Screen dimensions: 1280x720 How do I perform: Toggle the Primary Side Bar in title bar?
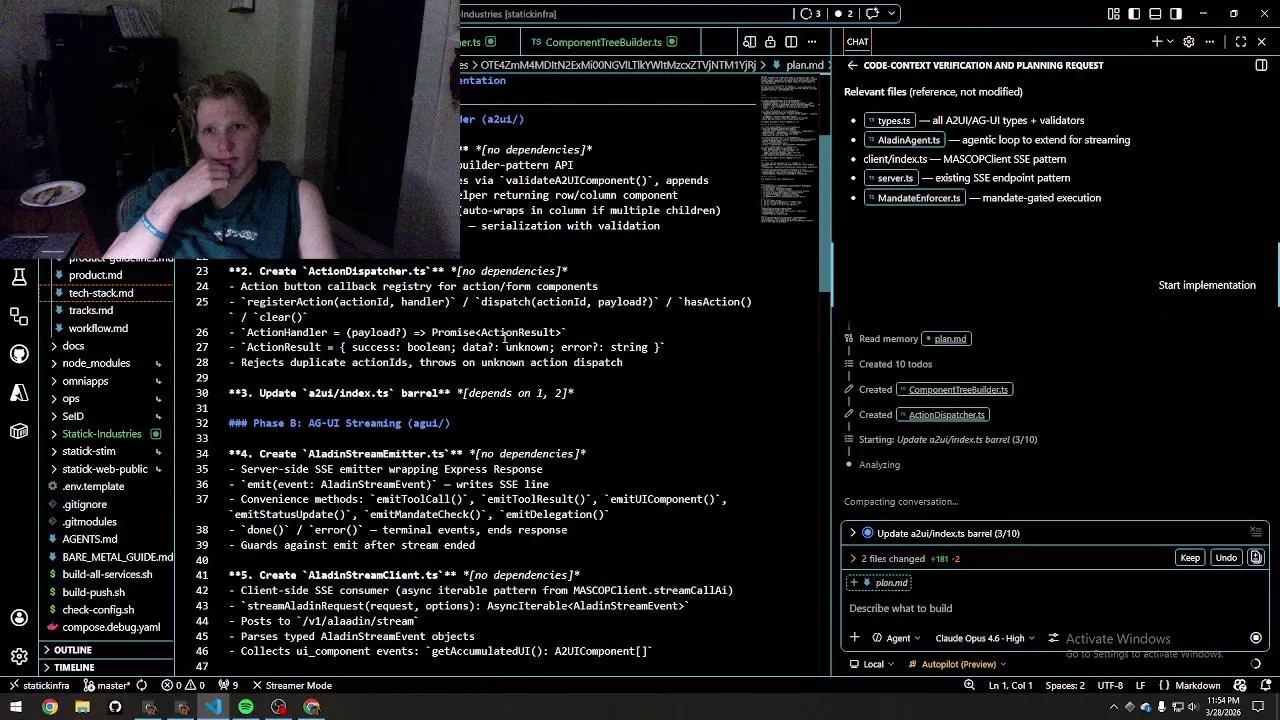1135,14
